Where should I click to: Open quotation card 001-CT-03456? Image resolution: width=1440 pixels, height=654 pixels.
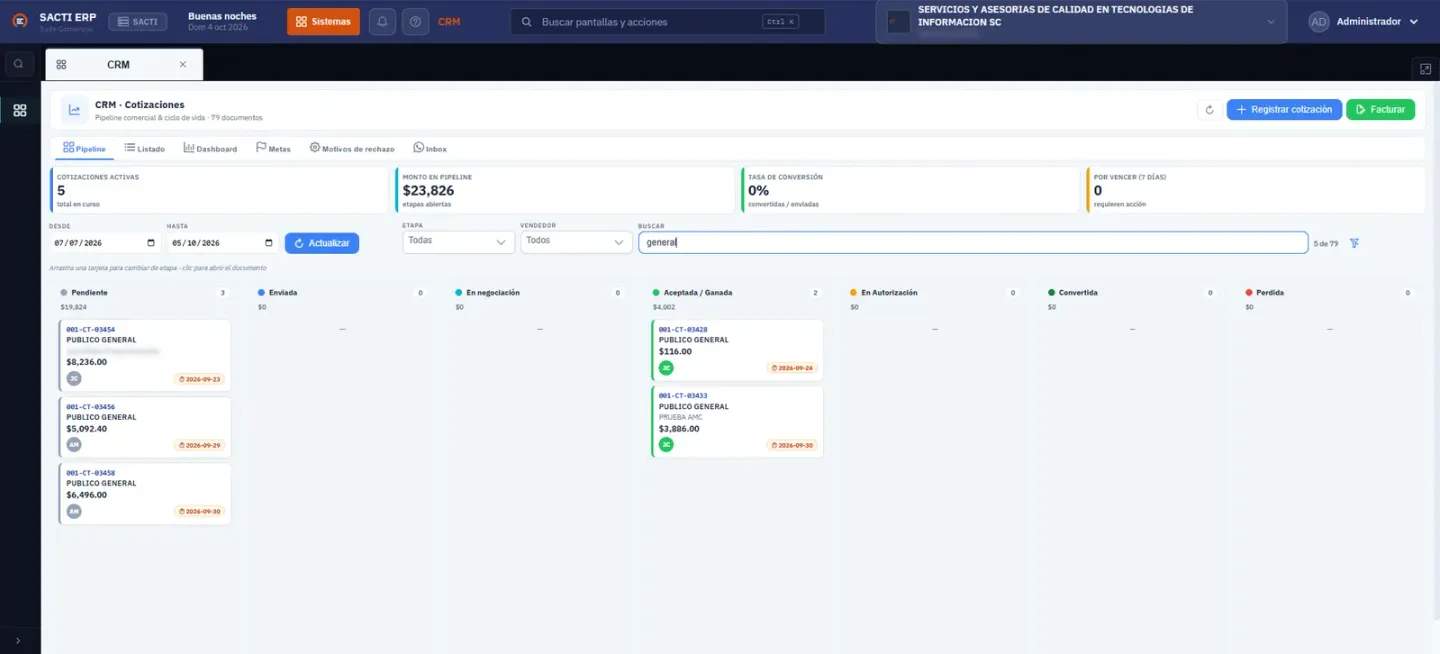tap(145, 426)
